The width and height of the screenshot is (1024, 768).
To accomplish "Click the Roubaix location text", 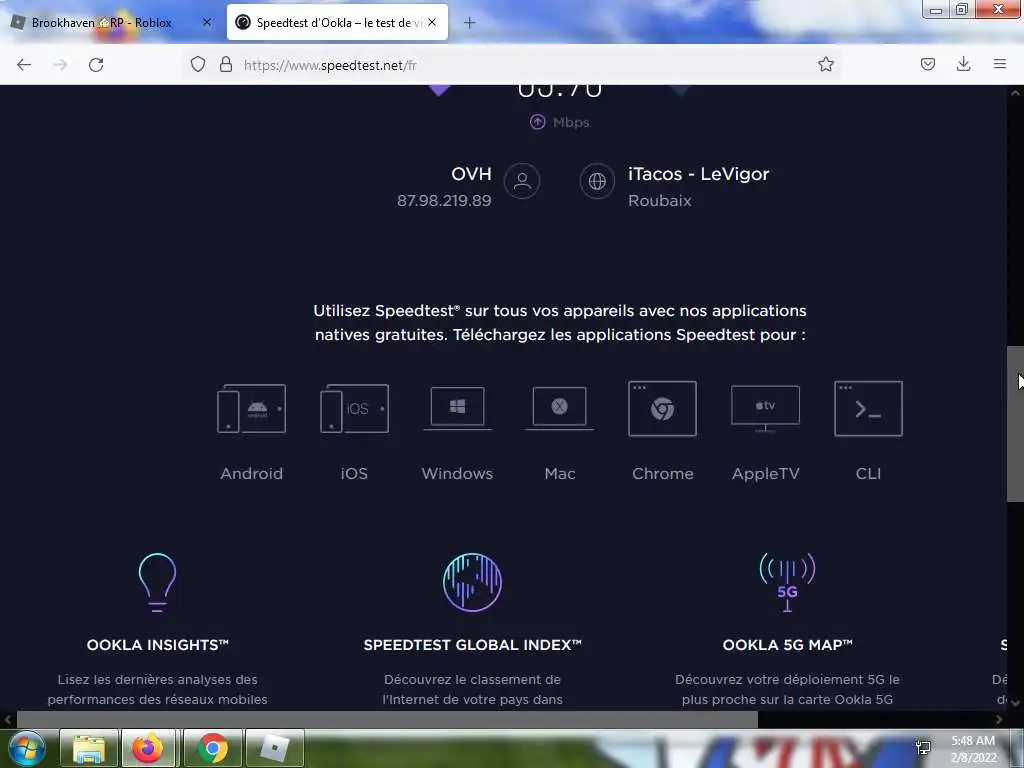I will 660,200.
